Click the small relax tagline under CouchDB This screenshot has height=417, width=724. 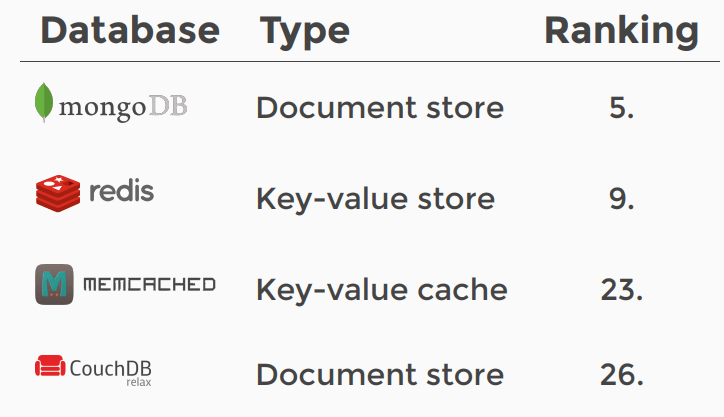[x=138, y=382]
